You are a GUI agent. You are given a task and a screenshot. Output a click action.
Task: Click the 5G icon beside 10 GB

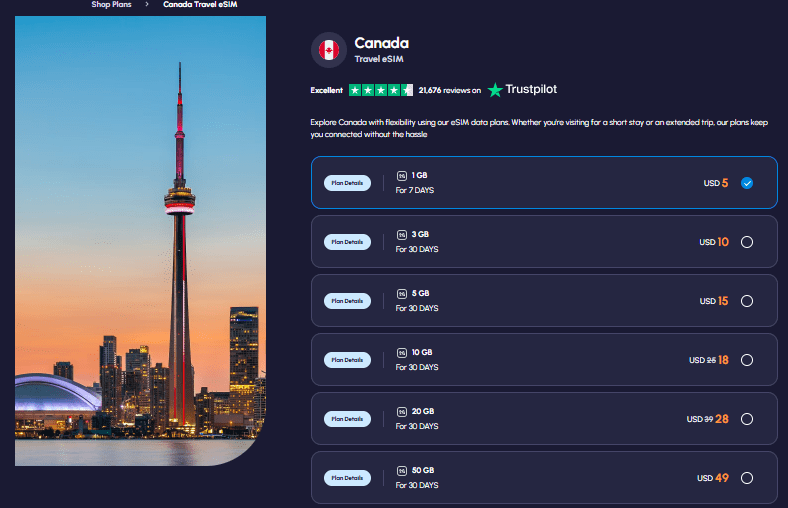[401, 353]
